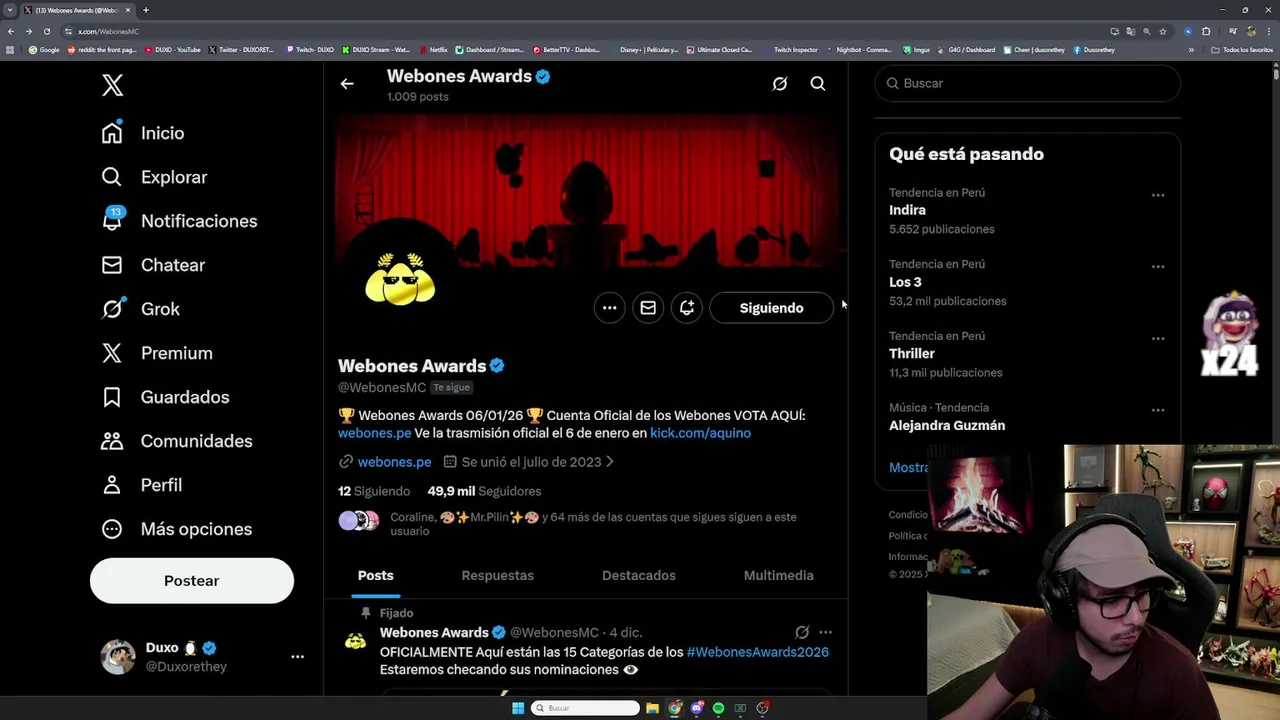Open File Explorer from taskbar
This screenshot has width=1280, height=720.
pyautogui.click(x=652, y=708)
